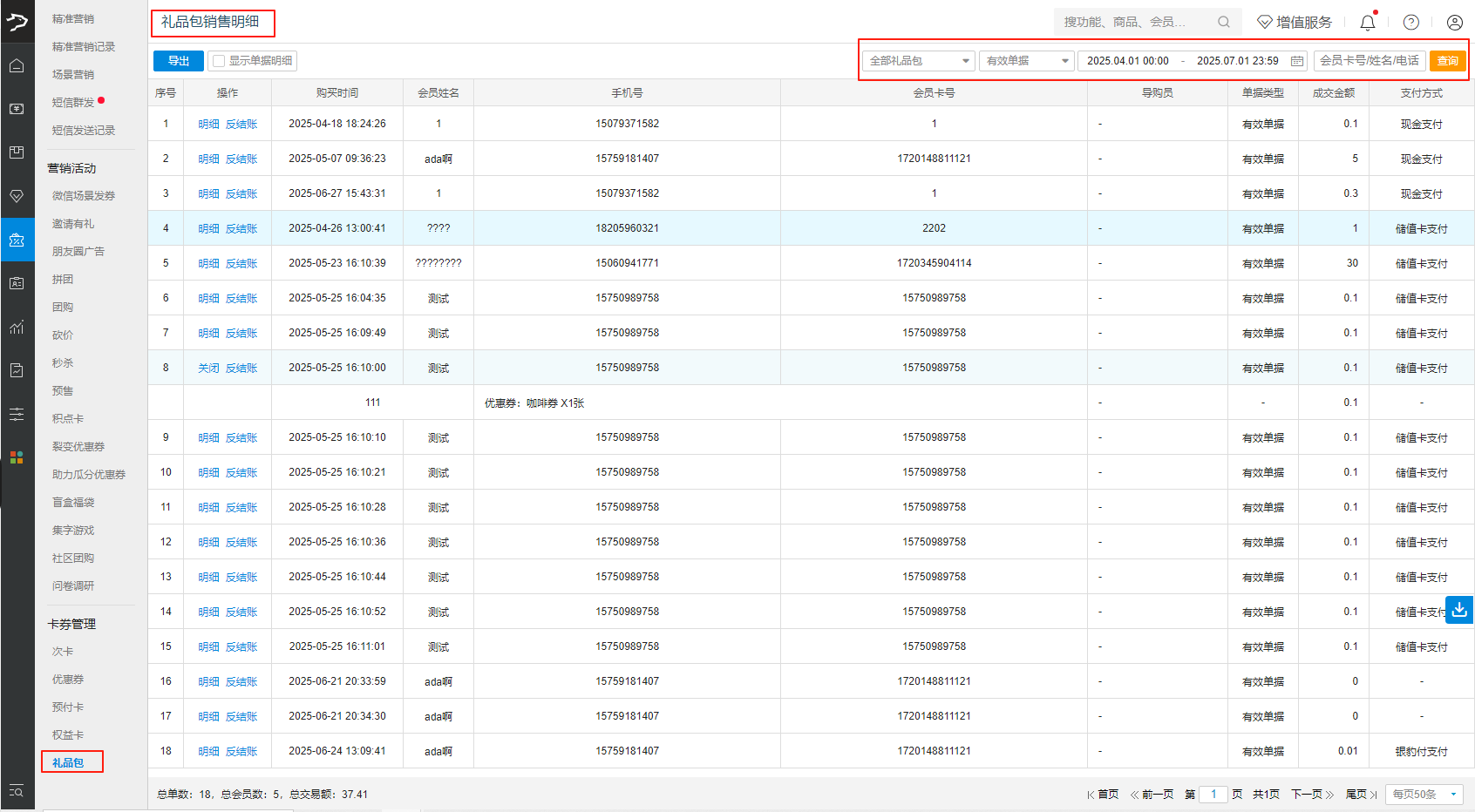Image resolution: width=1475 pixels, height=812 pixels.
Task: Select 拼团 in marketing activities menu
Action: [63, 280]
